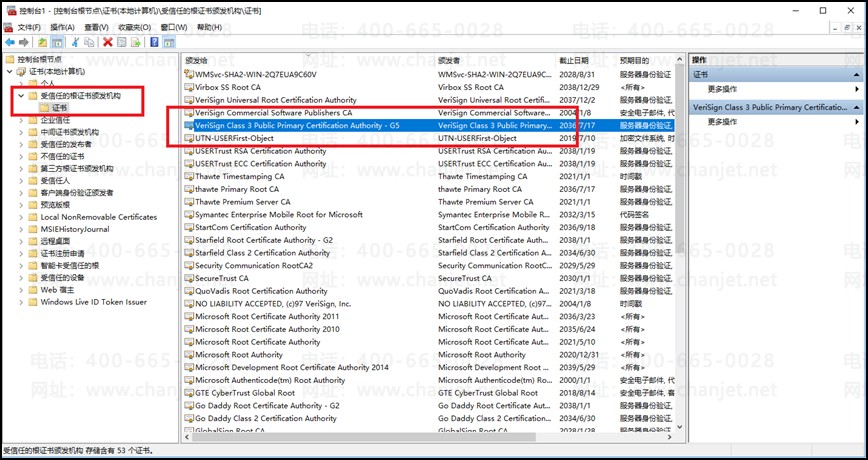
Task: Select Microsoft Root Certificate Authority 2011 row
Action: 428,317
